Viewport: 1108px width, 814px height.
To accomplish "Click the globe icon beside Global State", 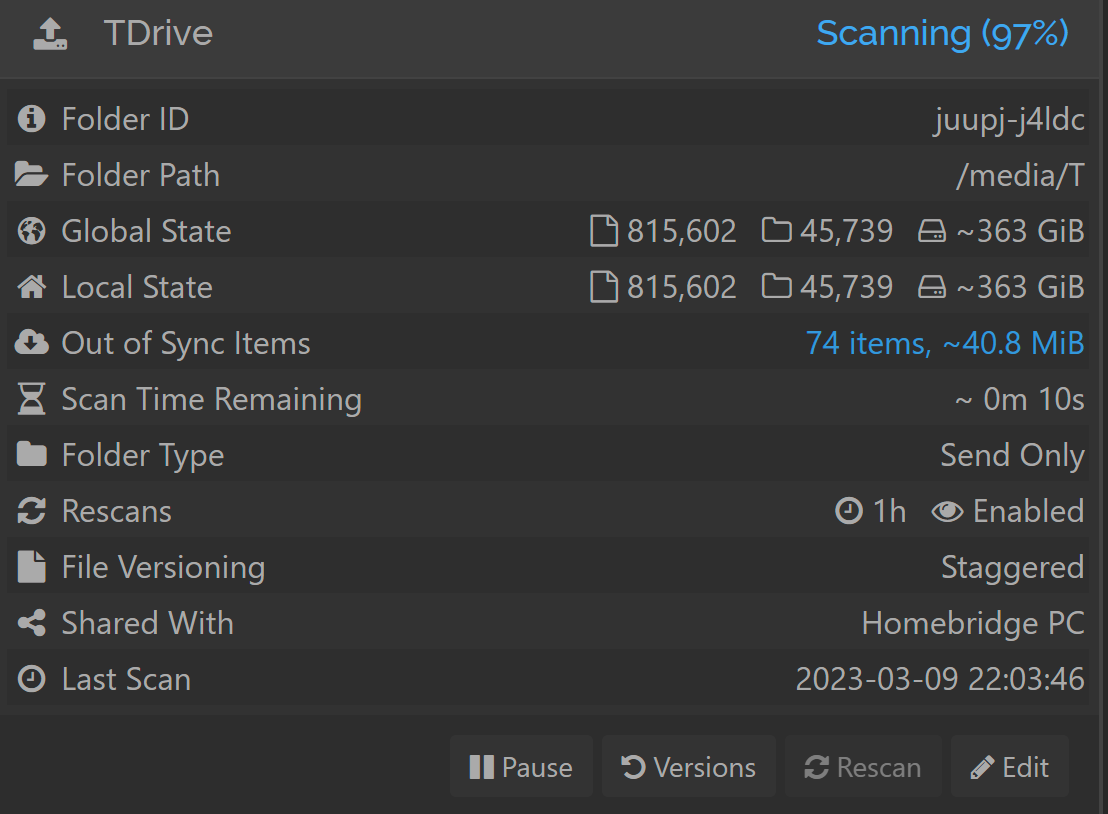I will click(x=31, y=231).
